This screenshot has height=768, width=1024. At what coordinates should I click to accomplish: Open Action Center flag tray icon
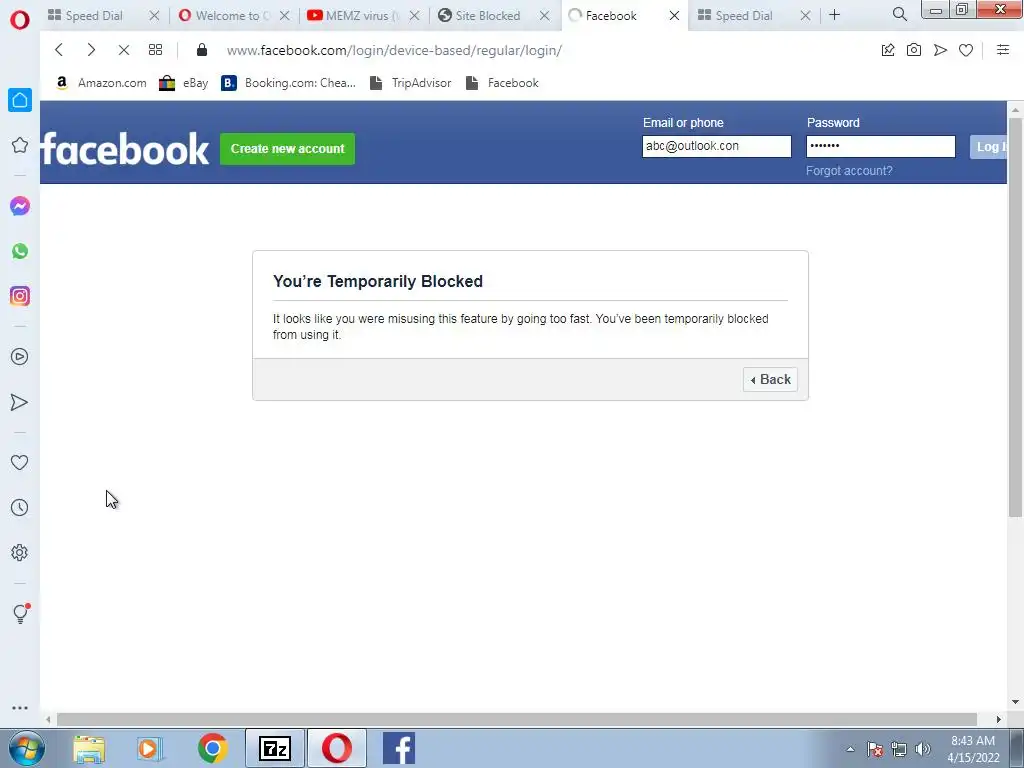coord(874,749)
